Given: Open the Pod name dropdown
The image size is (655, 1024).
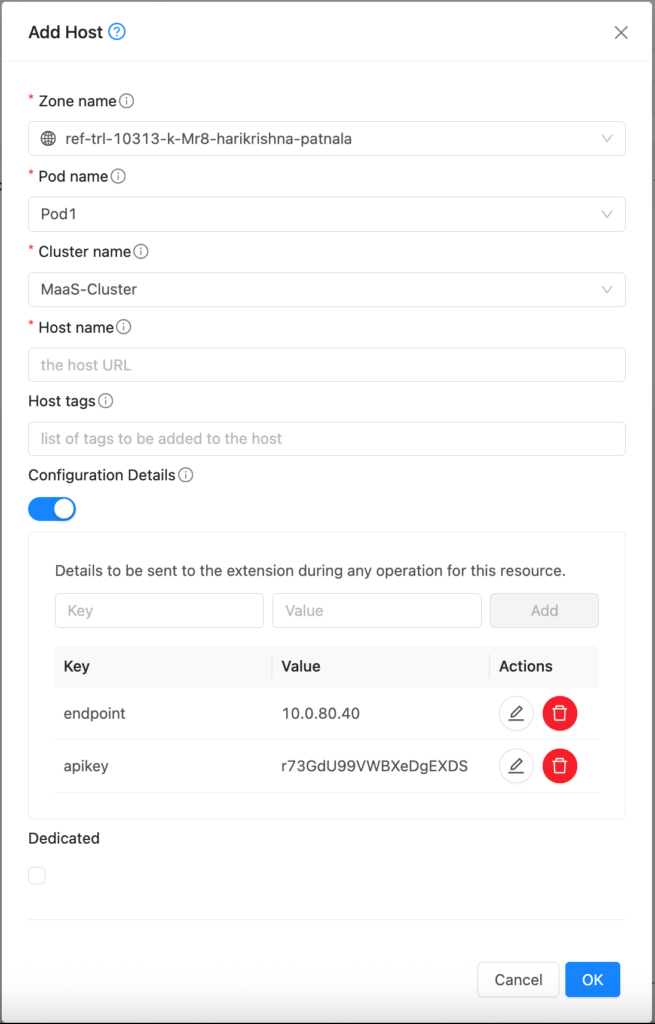Looking at the screenshot, I should point(608,214).
